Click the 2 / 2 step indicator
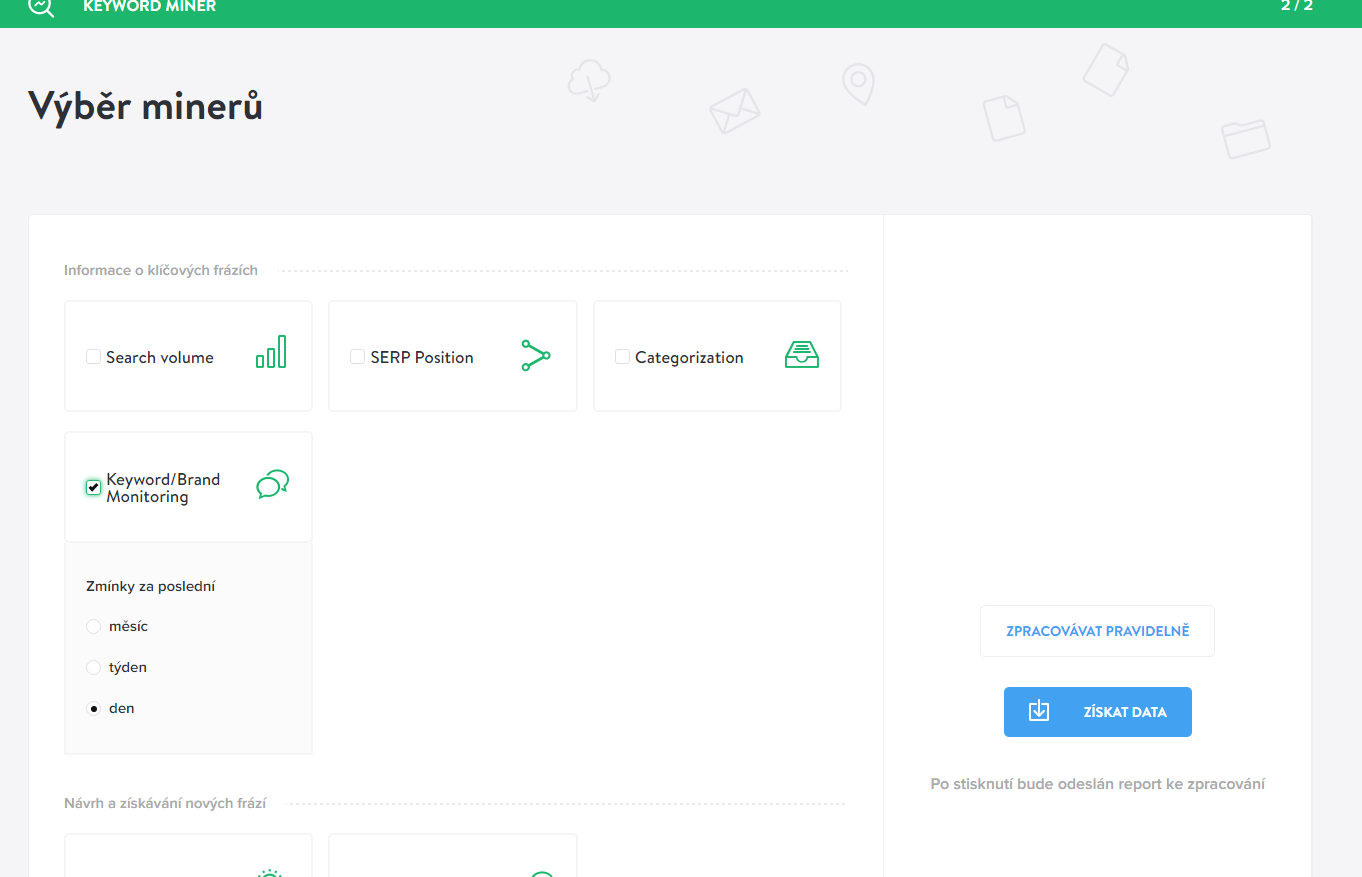 click(1296, 6)
